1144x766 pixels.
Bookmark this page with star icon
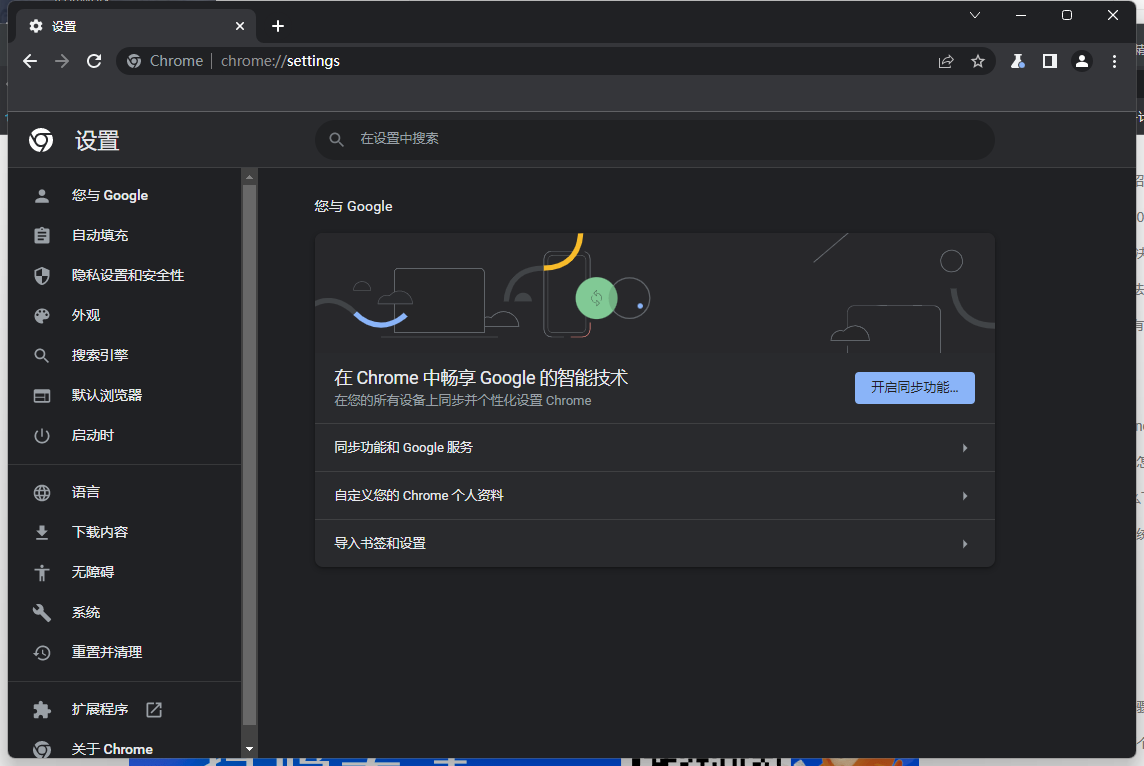tap(978, 61)
